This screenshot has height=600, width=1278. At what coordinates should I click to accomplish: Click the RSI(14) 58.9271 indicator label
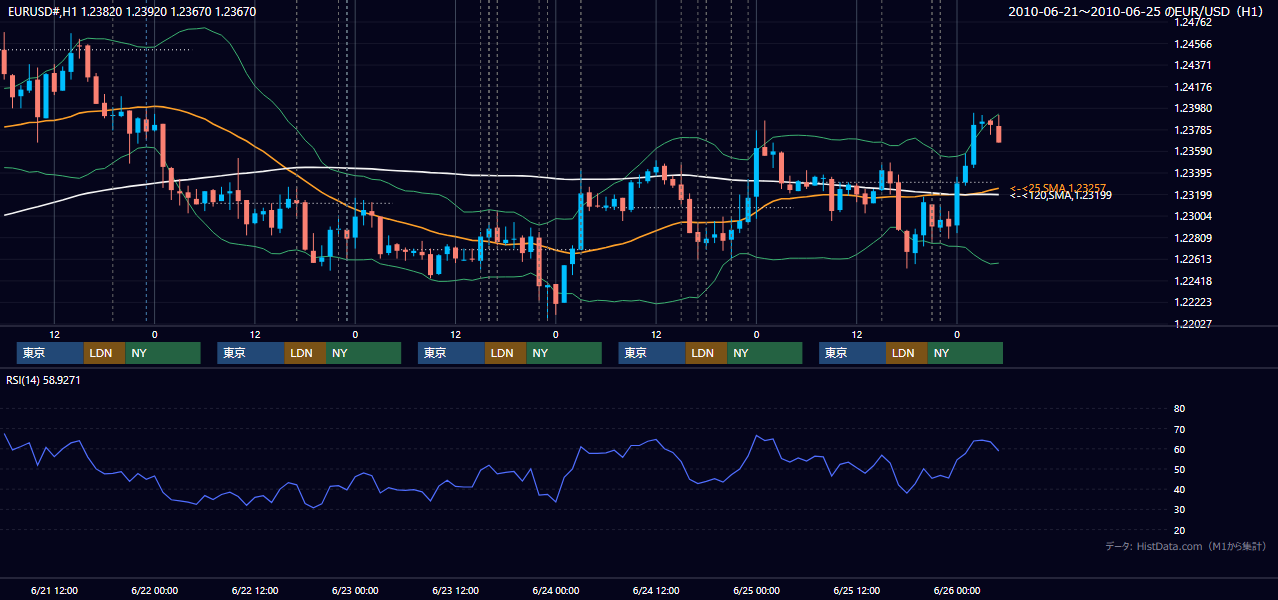[x=43, y=380]
